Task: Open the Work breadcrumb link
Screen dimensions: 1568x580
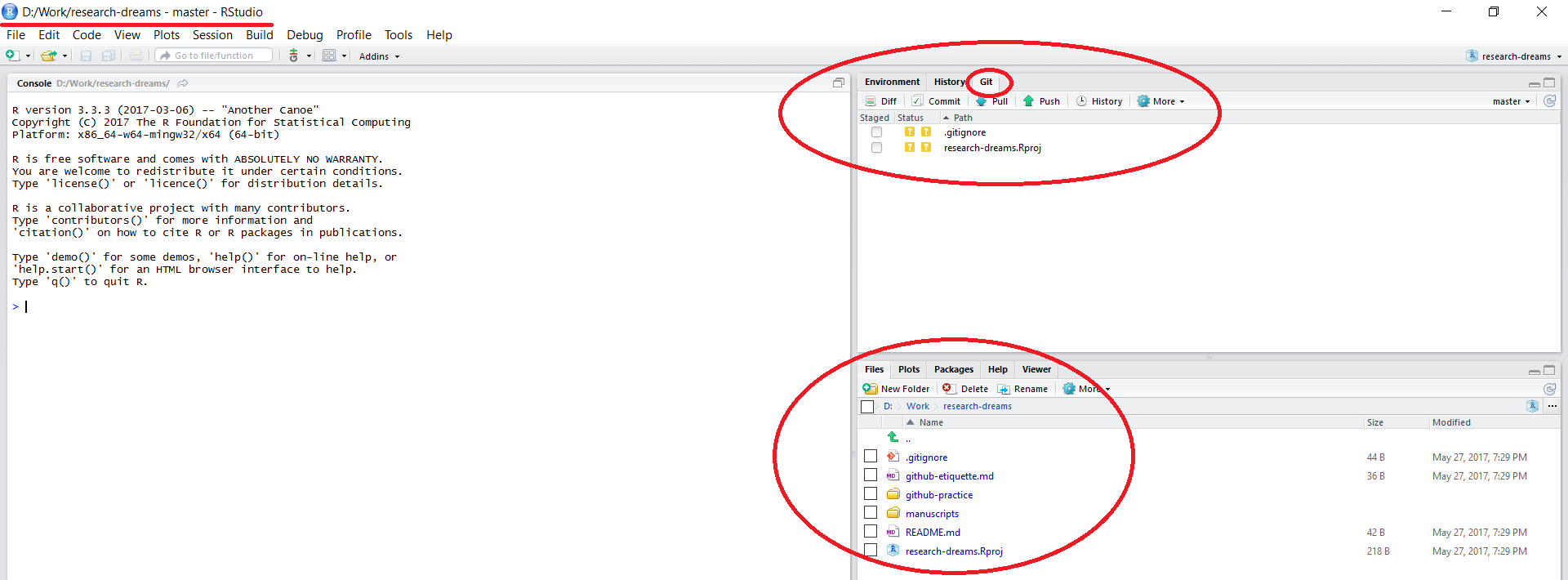Action: (918, 406)
